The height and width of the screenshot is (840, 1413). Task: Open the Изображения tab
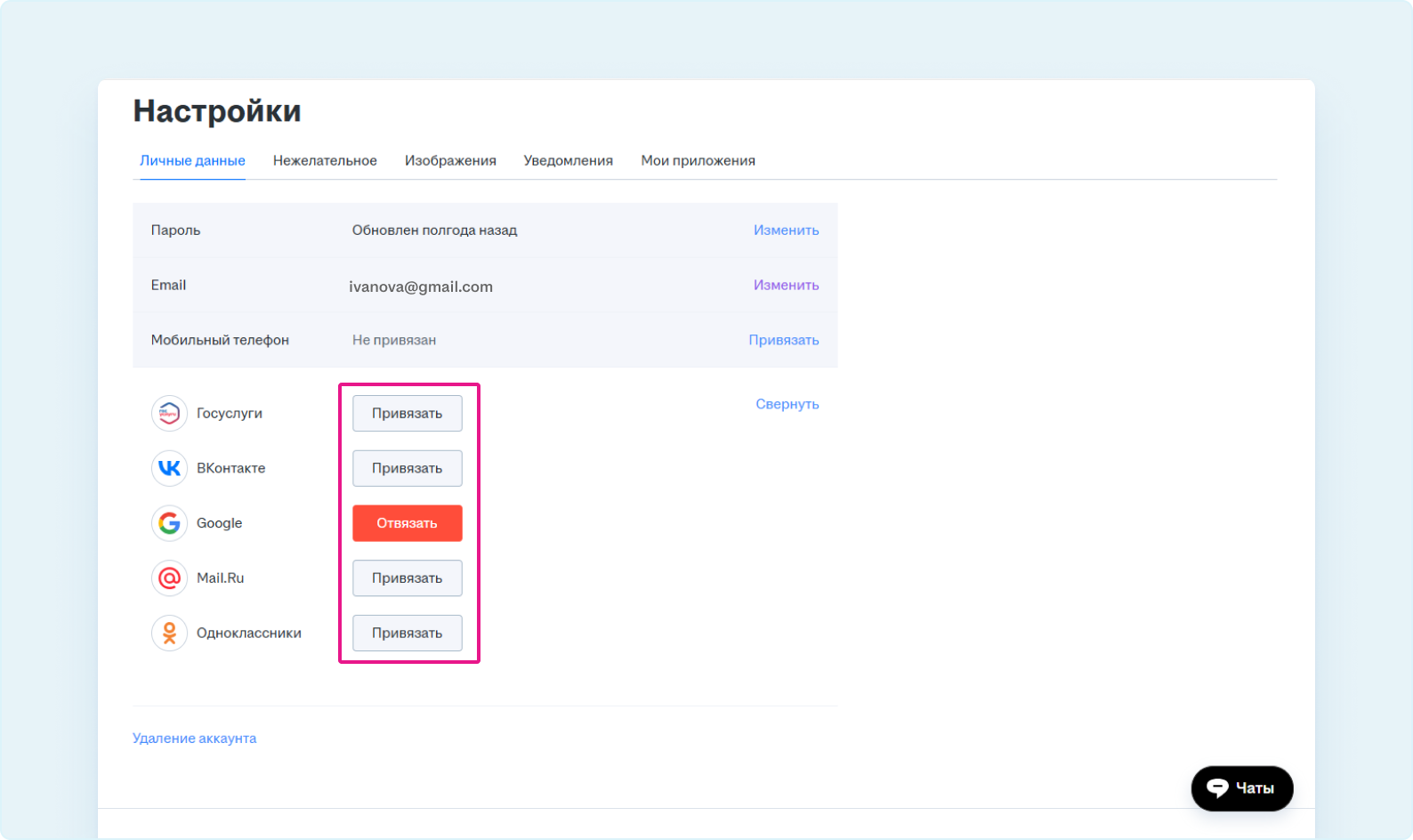[x=450, y=160]
